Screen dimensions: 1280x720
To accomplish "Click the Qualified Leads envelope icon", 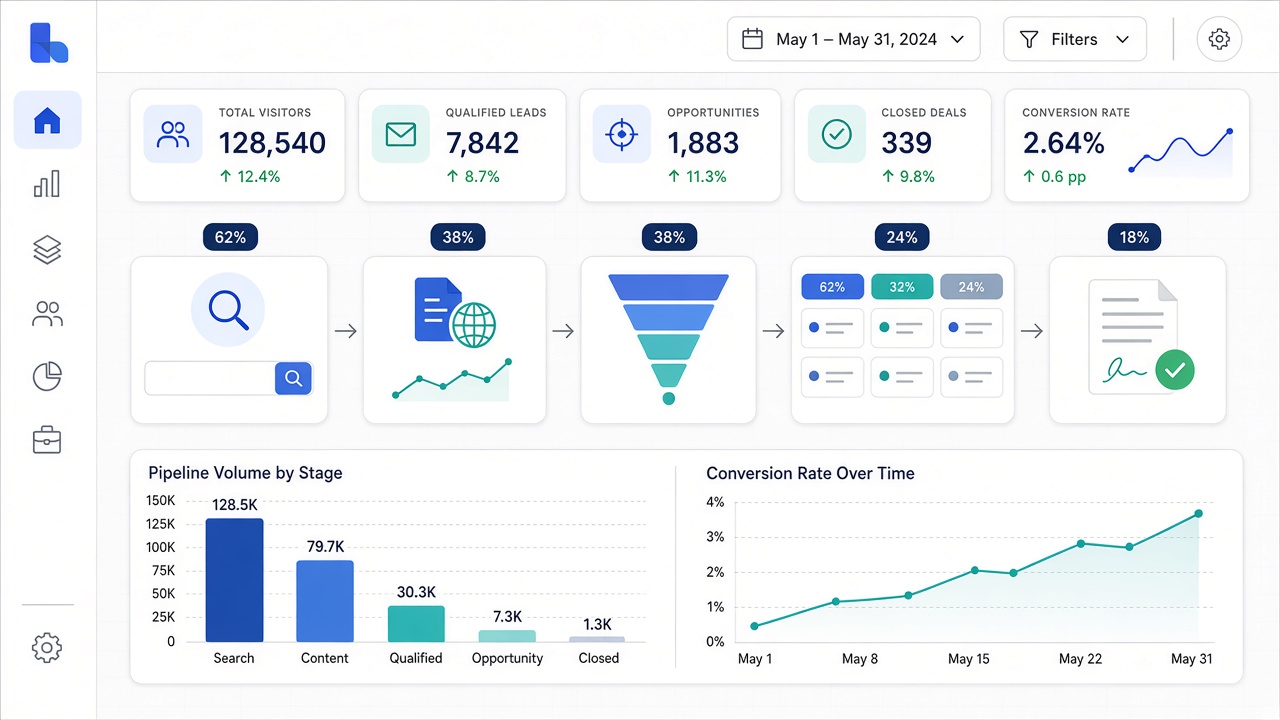I will click(401, 135).
